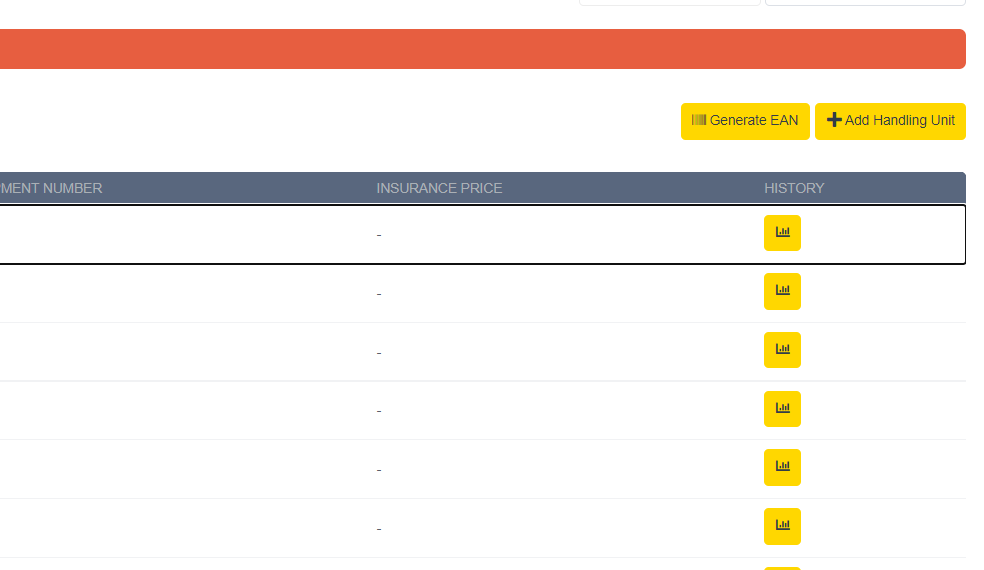Show history for the fourth row
This screenshot has width=984, height=570.
pos(782,408)
